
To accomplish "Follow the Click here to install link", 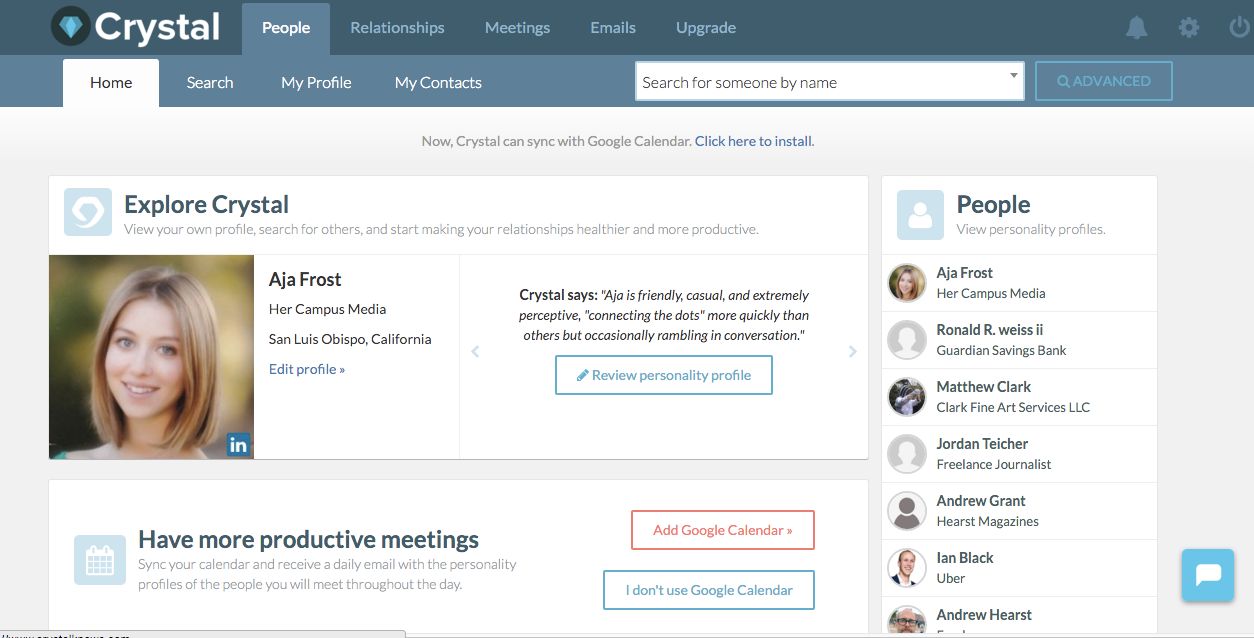I will coord(754,141).
